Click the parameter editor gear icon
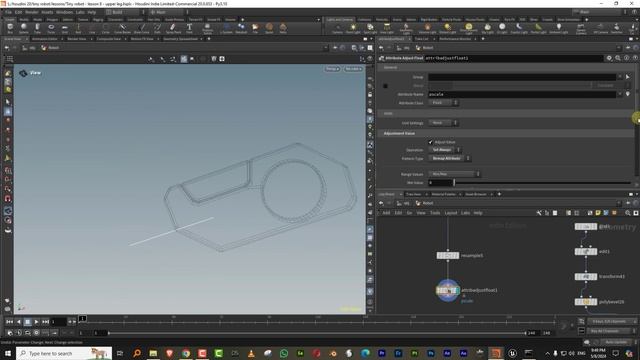 (x=609, y=58)
